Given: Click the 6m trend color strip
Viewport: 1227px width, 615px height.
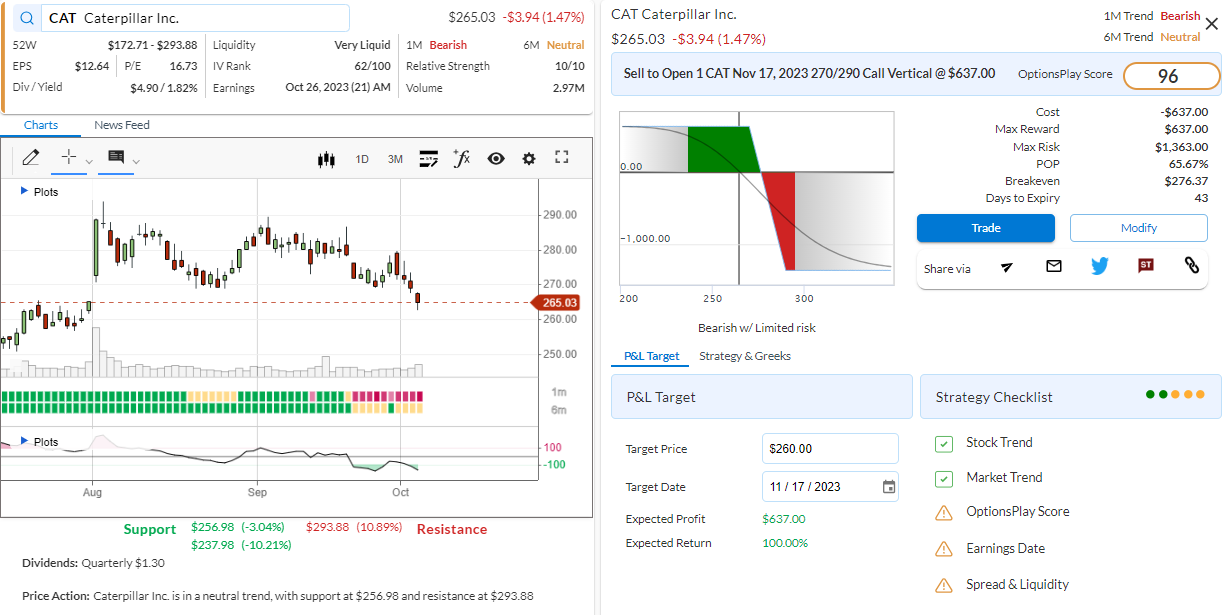Looking at the screenshot, I should click(212, 408).
